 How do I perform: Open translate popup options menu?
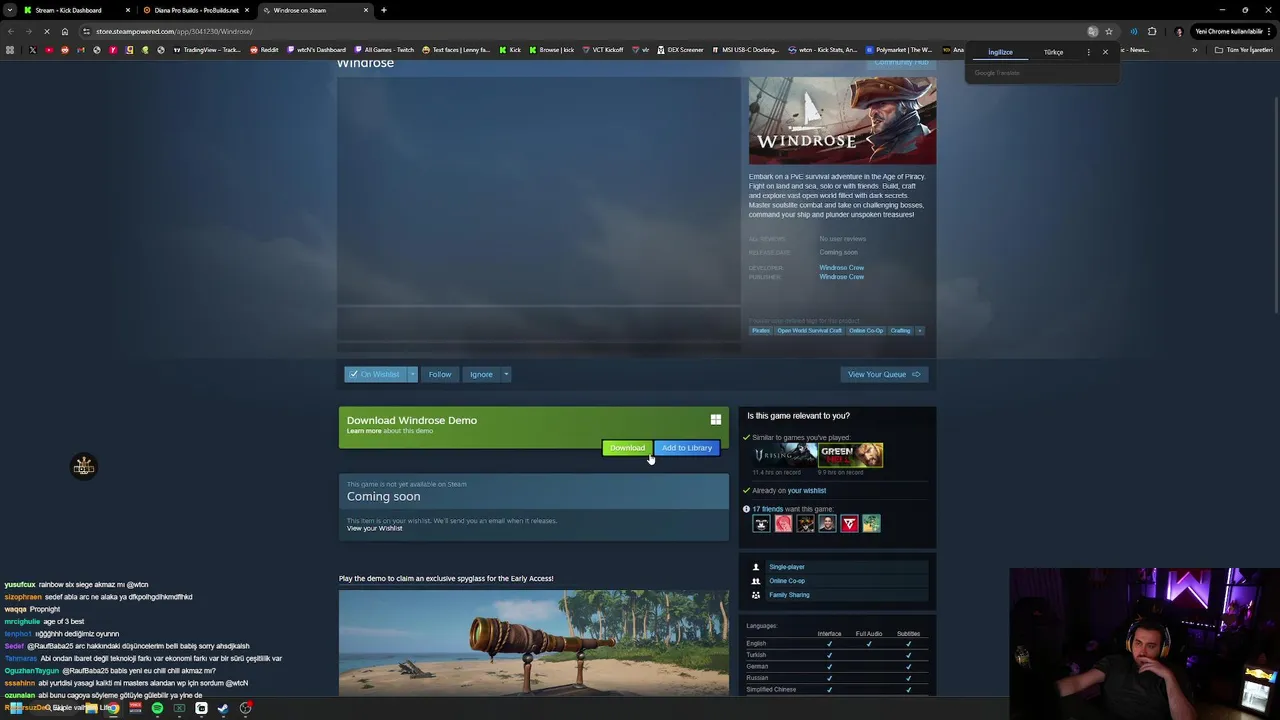point(1089,52)
